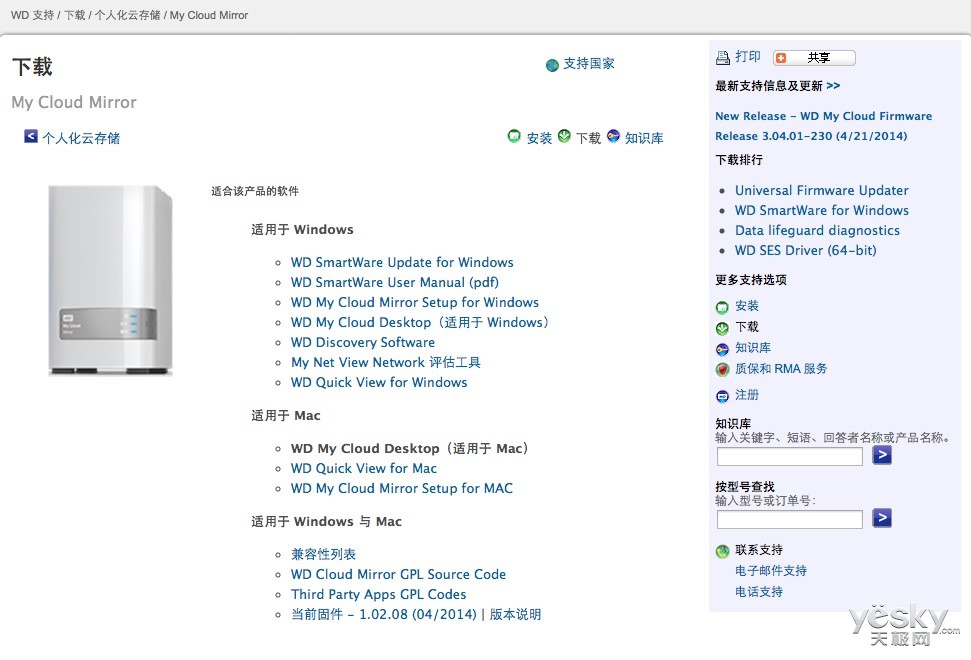Screen dimensions: 971x660
Task: Open WD SmartWare User Manual (pdf)
Action: point(394,282)
